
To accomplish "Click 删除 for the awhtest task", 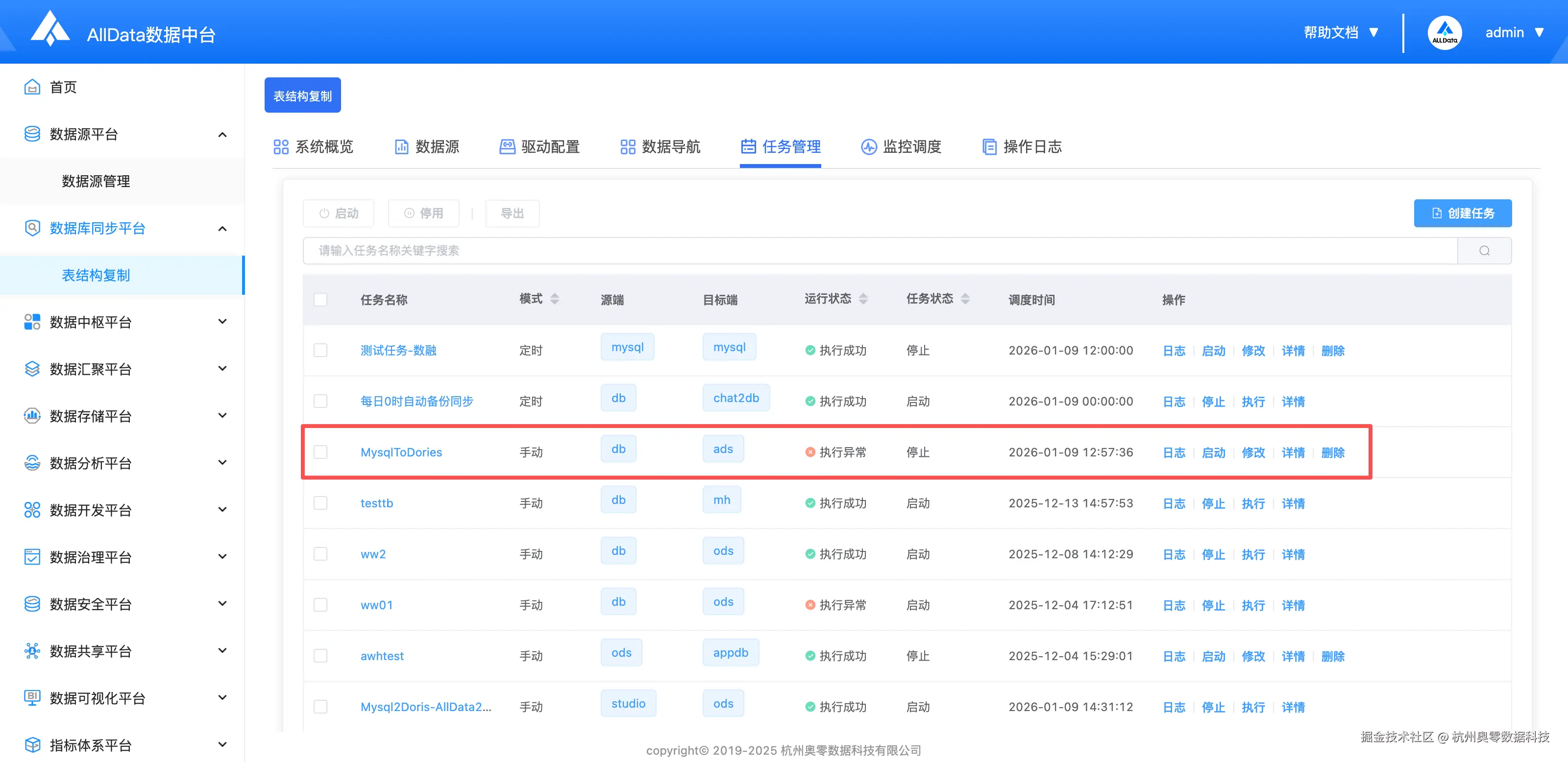I will click(x=1332, y=656).
